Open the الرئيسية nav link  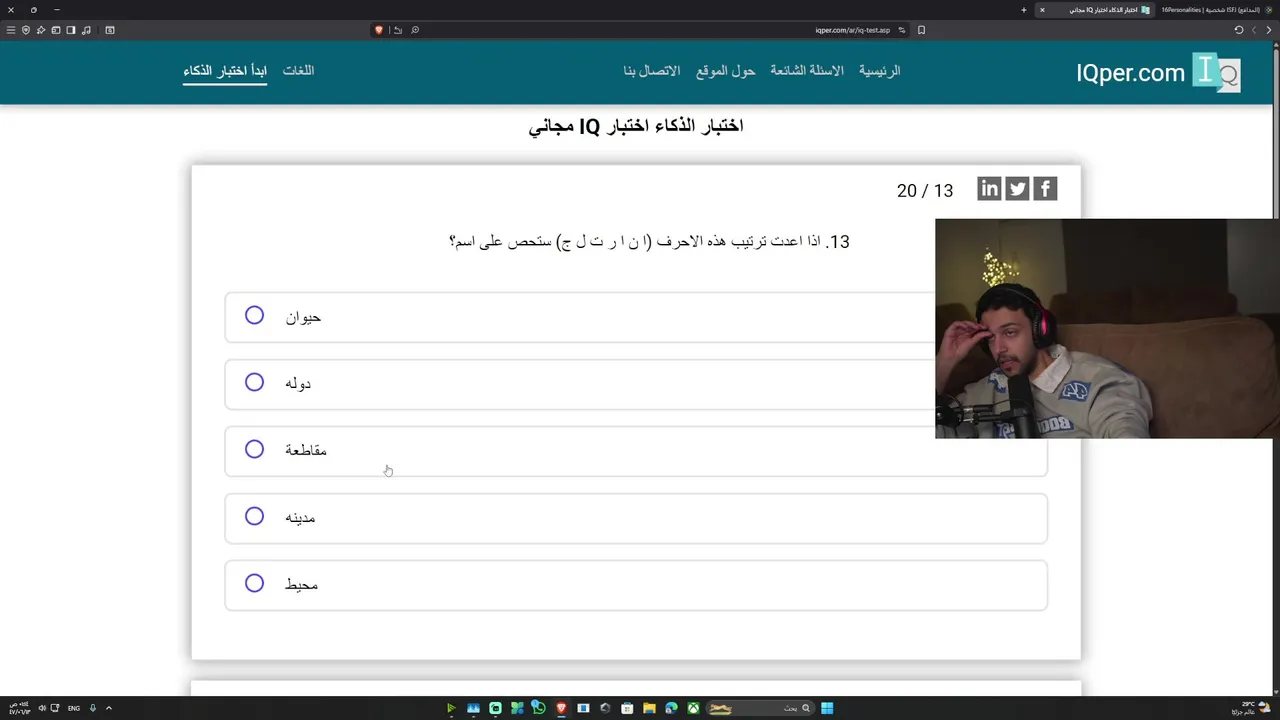tap(880, 71)
